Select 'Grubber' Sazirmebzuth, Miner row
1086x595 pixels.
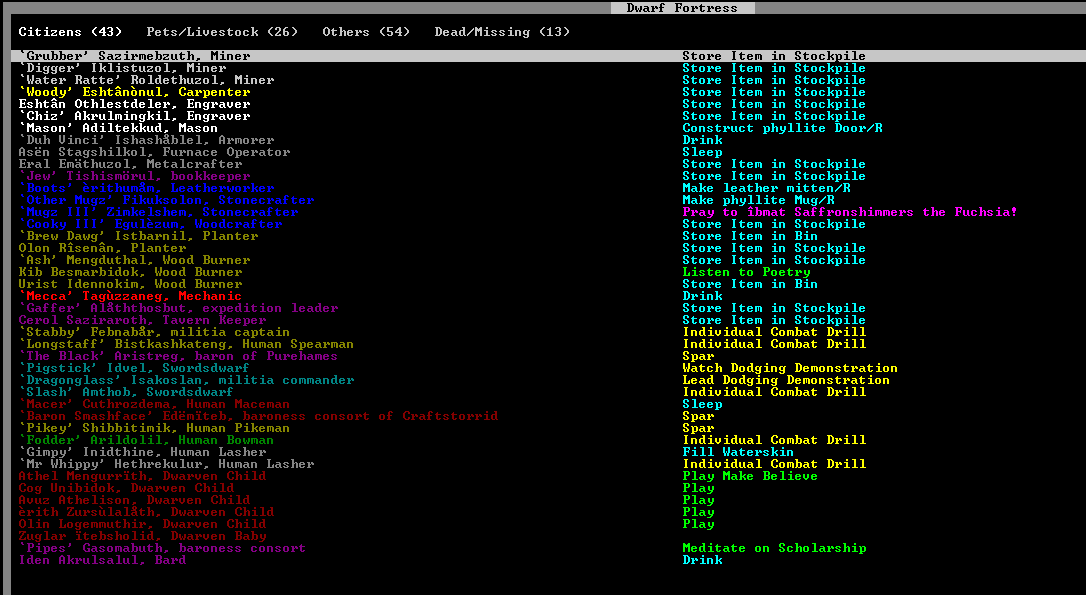point(549,56)
